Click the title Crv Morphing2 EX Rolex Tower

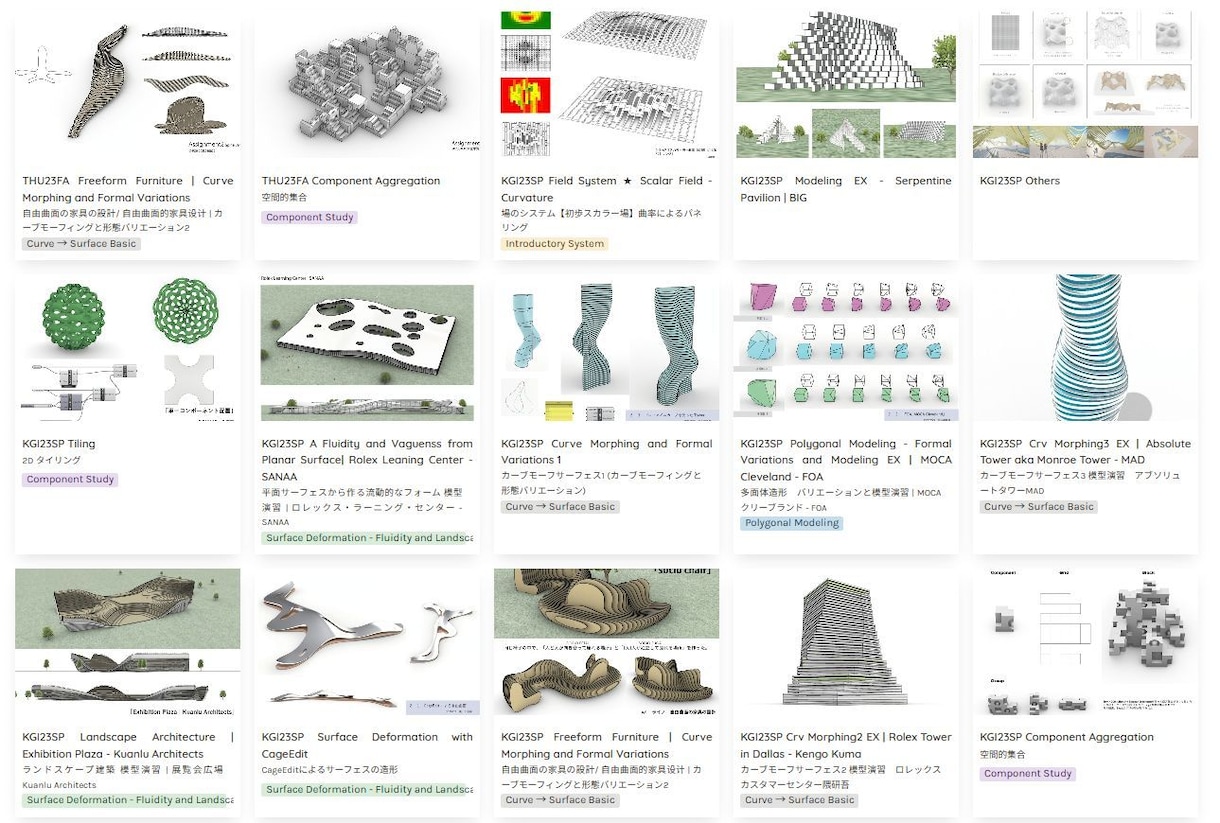pos(846,745)
